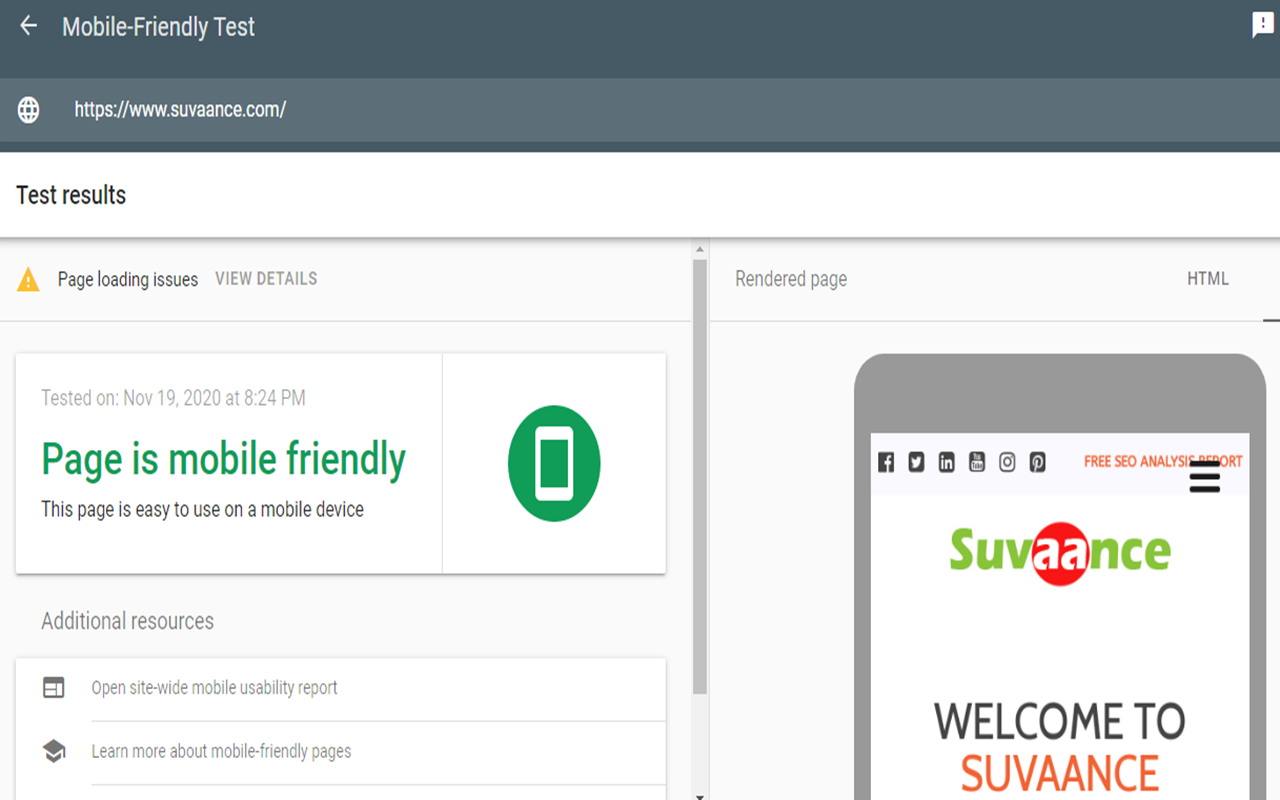
Task: Click FREE SEO ANALYSIS REPORT link
Action: coord(1163,462)
